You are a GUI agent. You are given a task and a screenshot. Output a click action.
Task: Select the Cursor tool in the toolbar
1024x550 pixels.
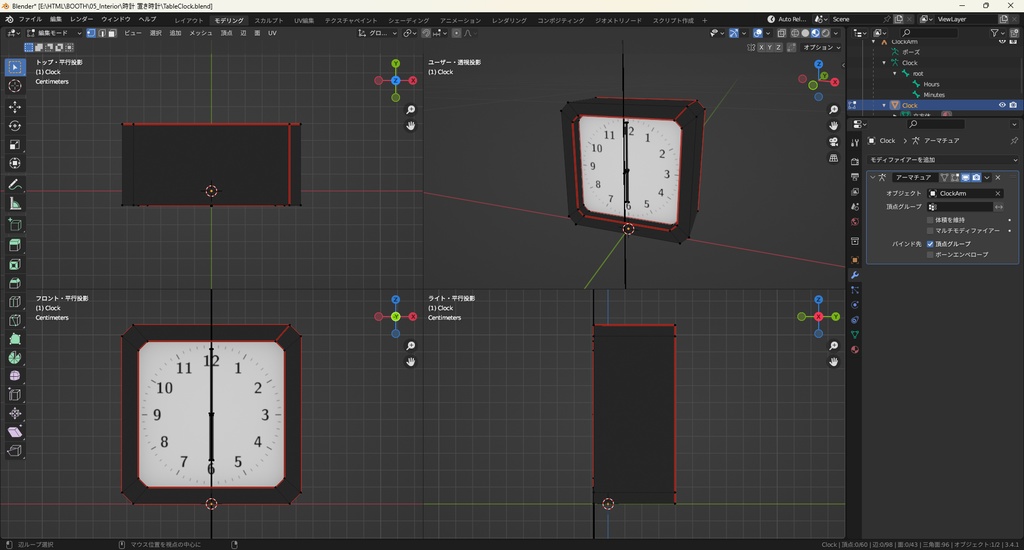15,86
